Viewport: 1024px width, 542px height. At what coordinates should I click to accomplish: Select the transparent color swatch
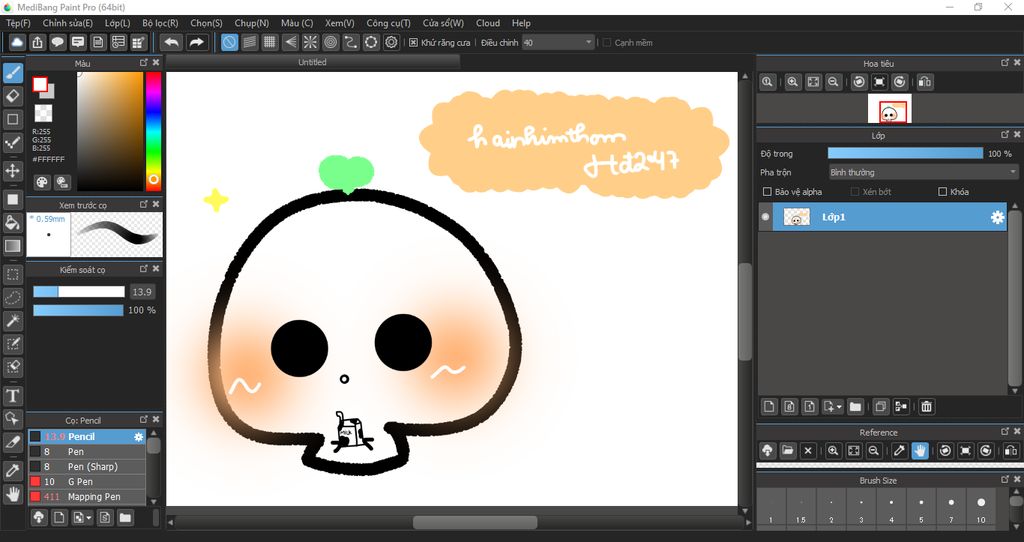[43, 113]
